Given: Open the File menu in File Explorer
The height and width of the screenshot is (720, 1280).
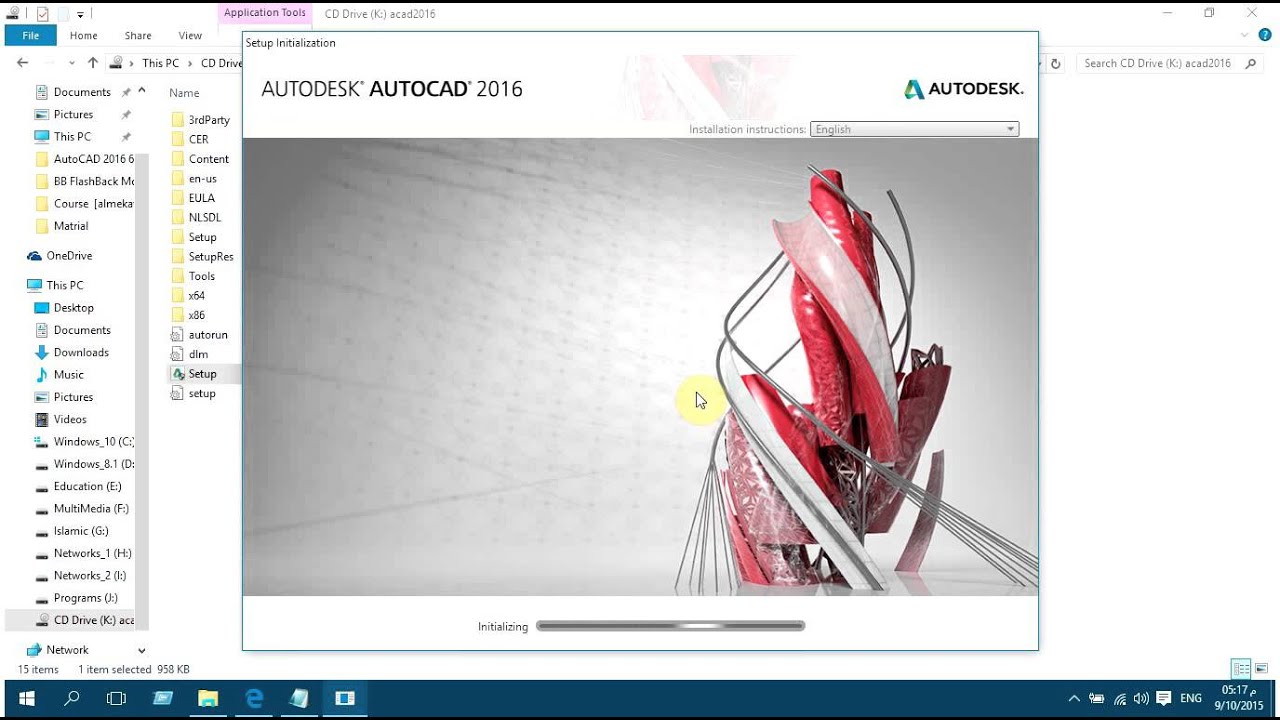Looking at the screenshot, I should click(x=31, y=35).
